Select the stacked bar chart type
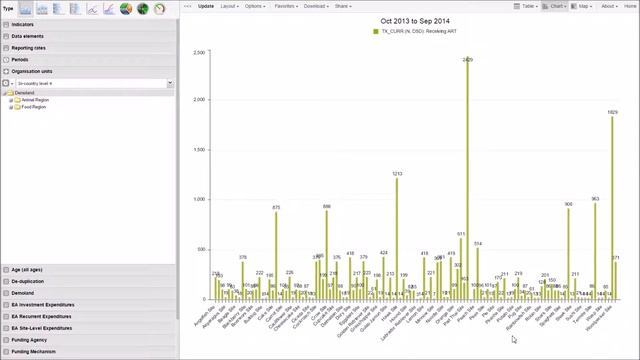 [76, 9]
